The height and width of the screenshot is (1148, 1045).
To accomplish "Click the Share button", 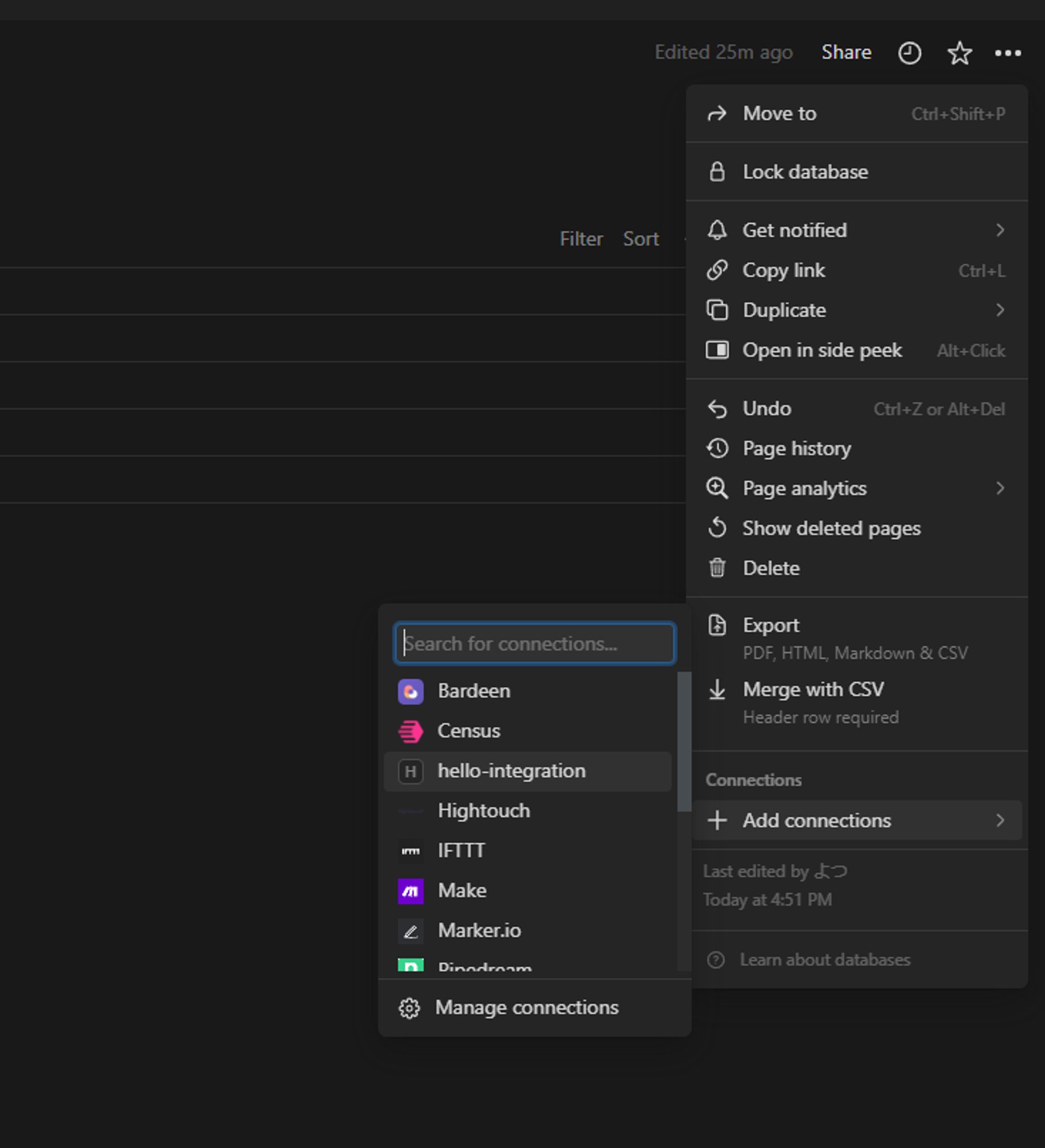I will pyautogui.click(x=846, y=52).
